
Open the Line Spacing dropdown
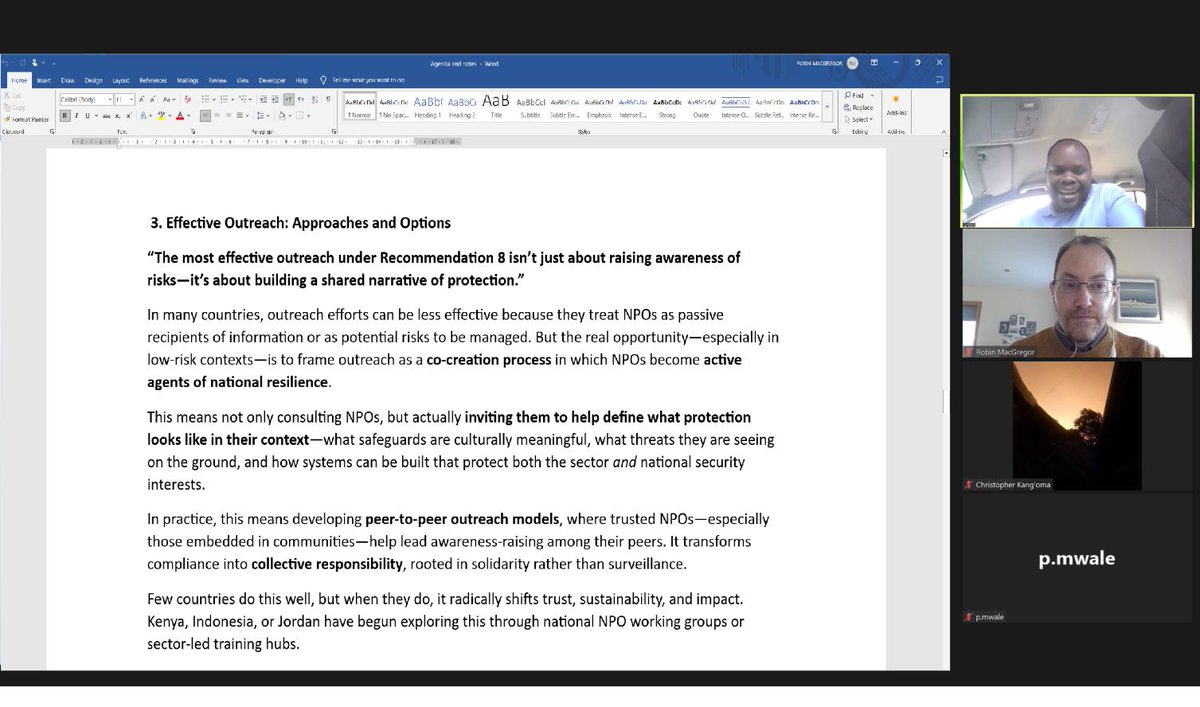268,115
